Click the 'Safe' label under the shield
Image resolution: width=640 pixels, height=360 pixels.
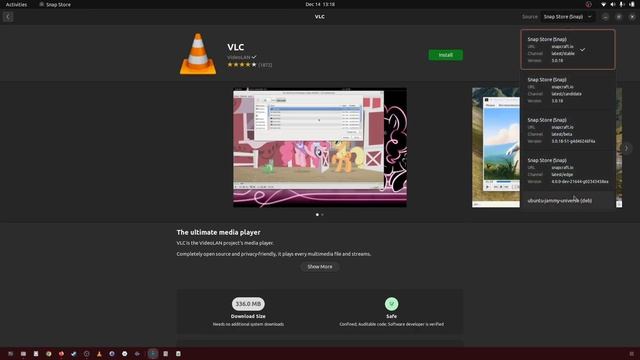tap(391, 316)
